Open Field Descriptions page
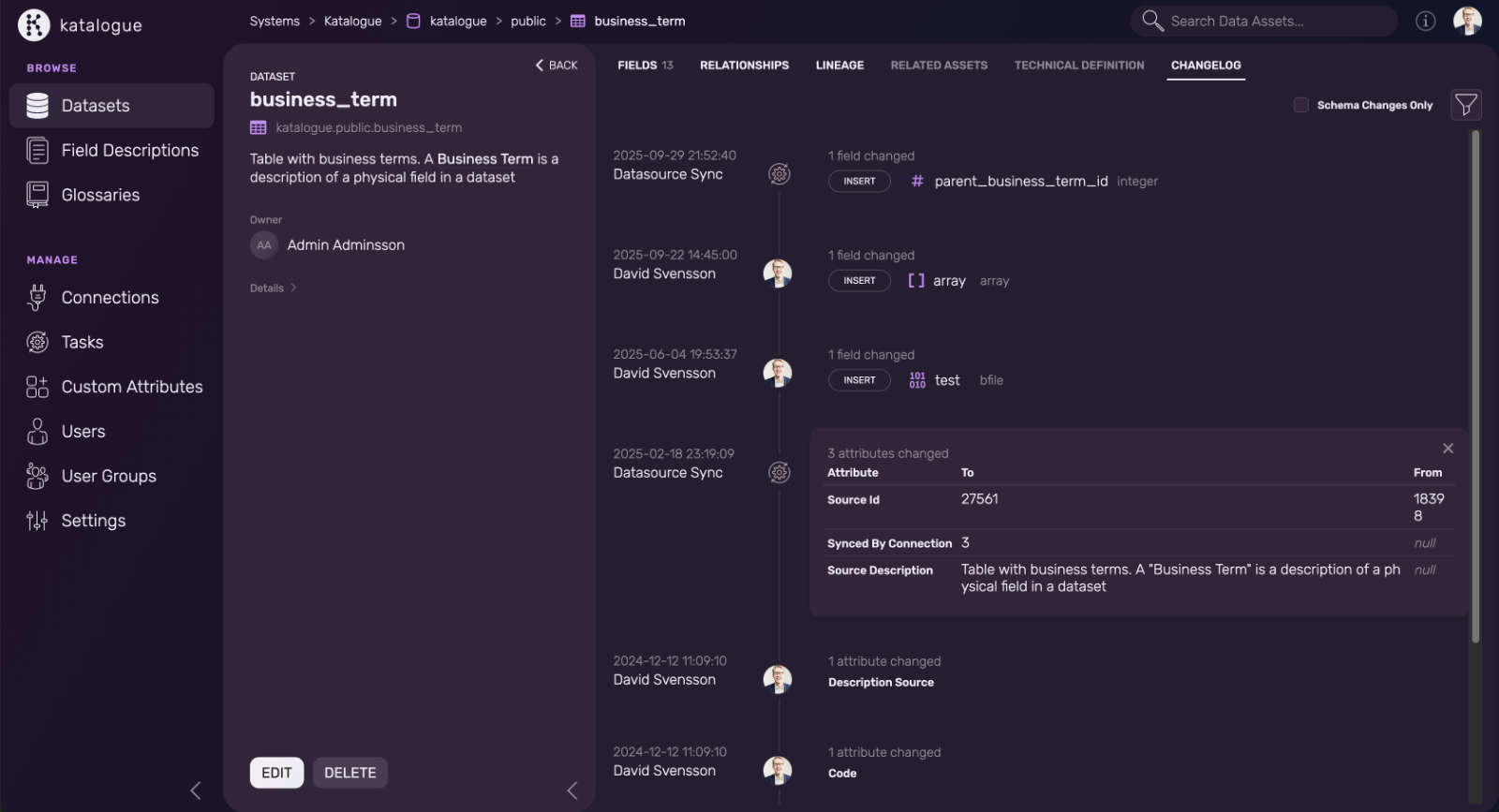Screen dimensions: 1499x812 pyautogui.click(x=111, y=150)
